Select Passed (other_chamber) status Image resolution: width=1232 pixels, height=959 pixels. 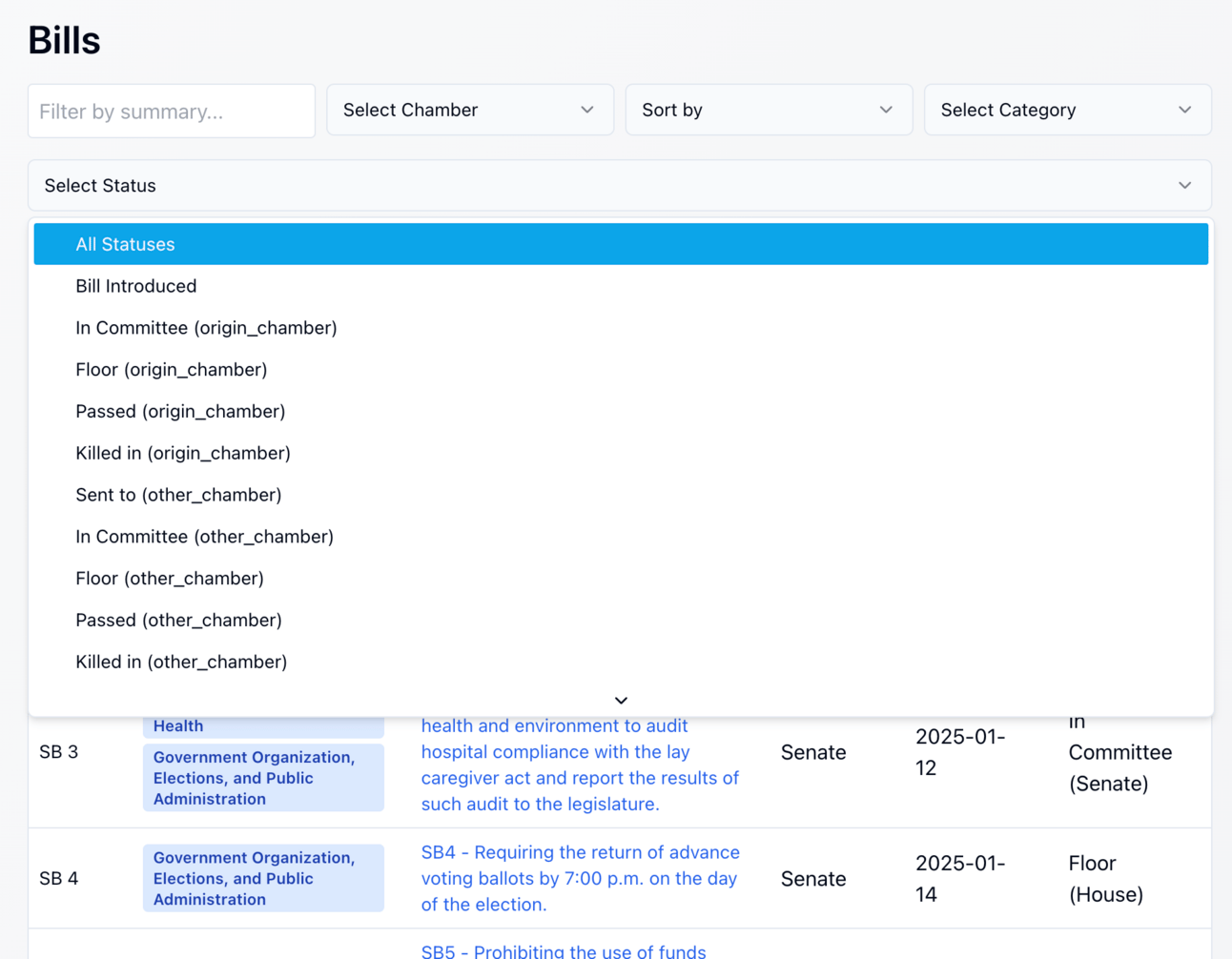pyautogui.click(x=621, y=621)
